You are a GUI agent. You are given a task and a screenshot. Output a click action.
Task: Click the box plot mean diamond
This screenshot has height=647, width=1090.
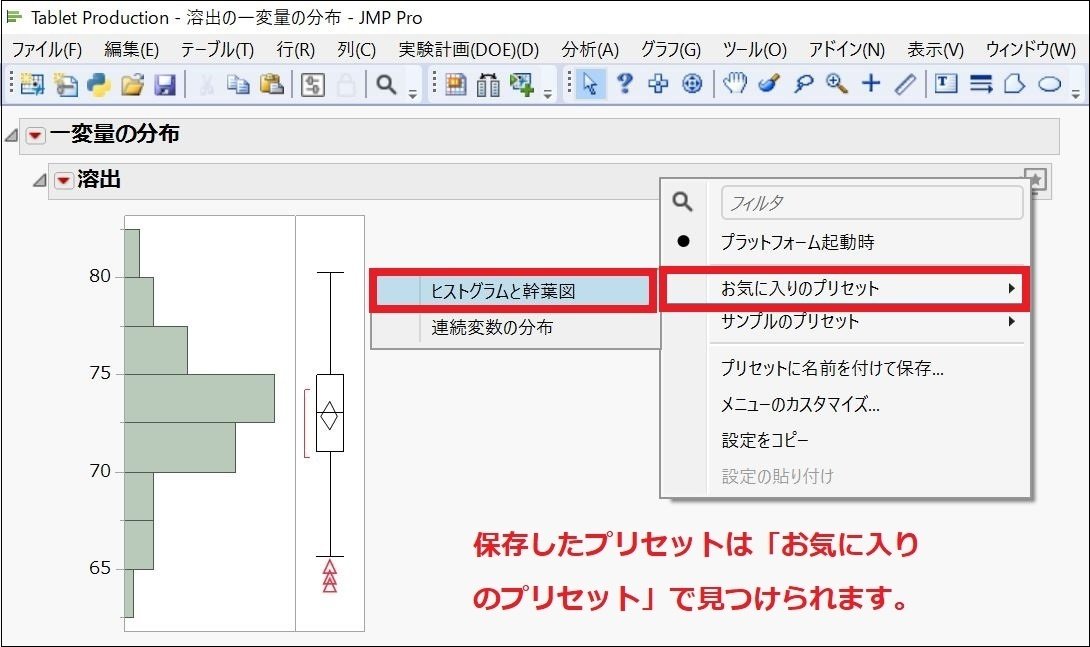tap(330, 414)
